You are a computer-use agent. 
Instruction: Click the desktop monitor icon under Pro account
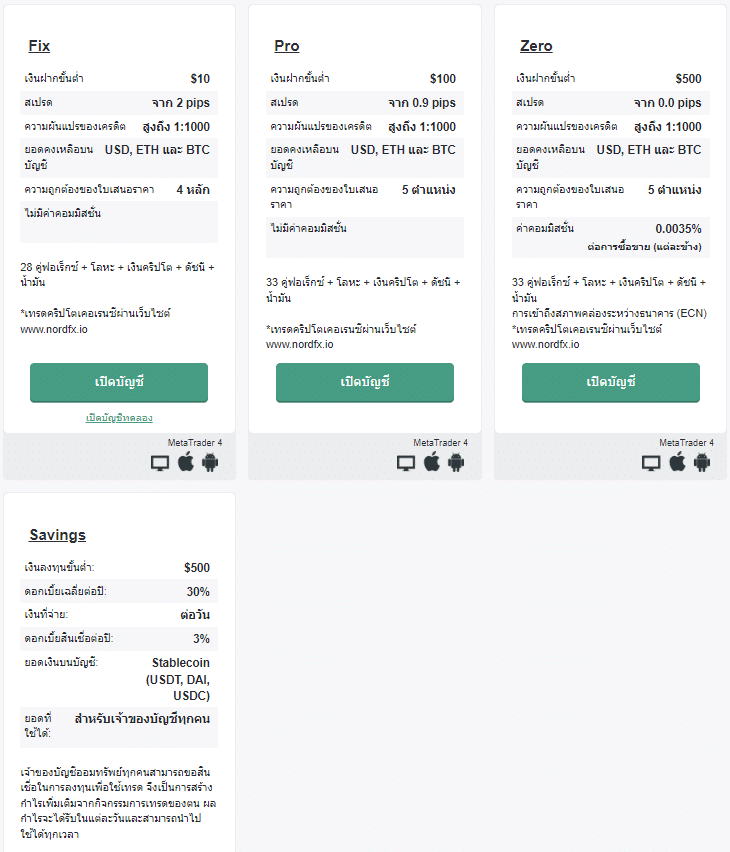point(406,463)
